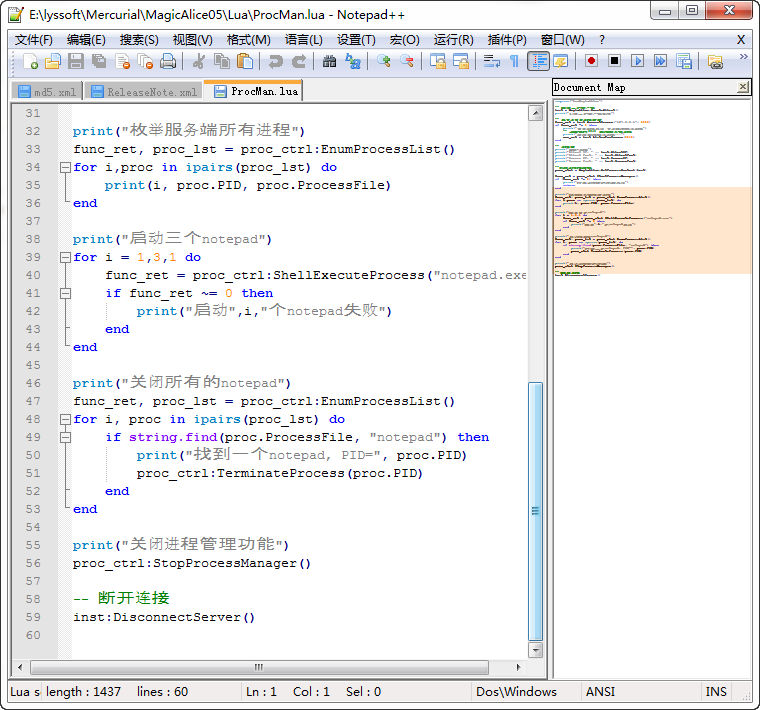
Task: Click the highlighted Document Map viewport
Action: 652,230
